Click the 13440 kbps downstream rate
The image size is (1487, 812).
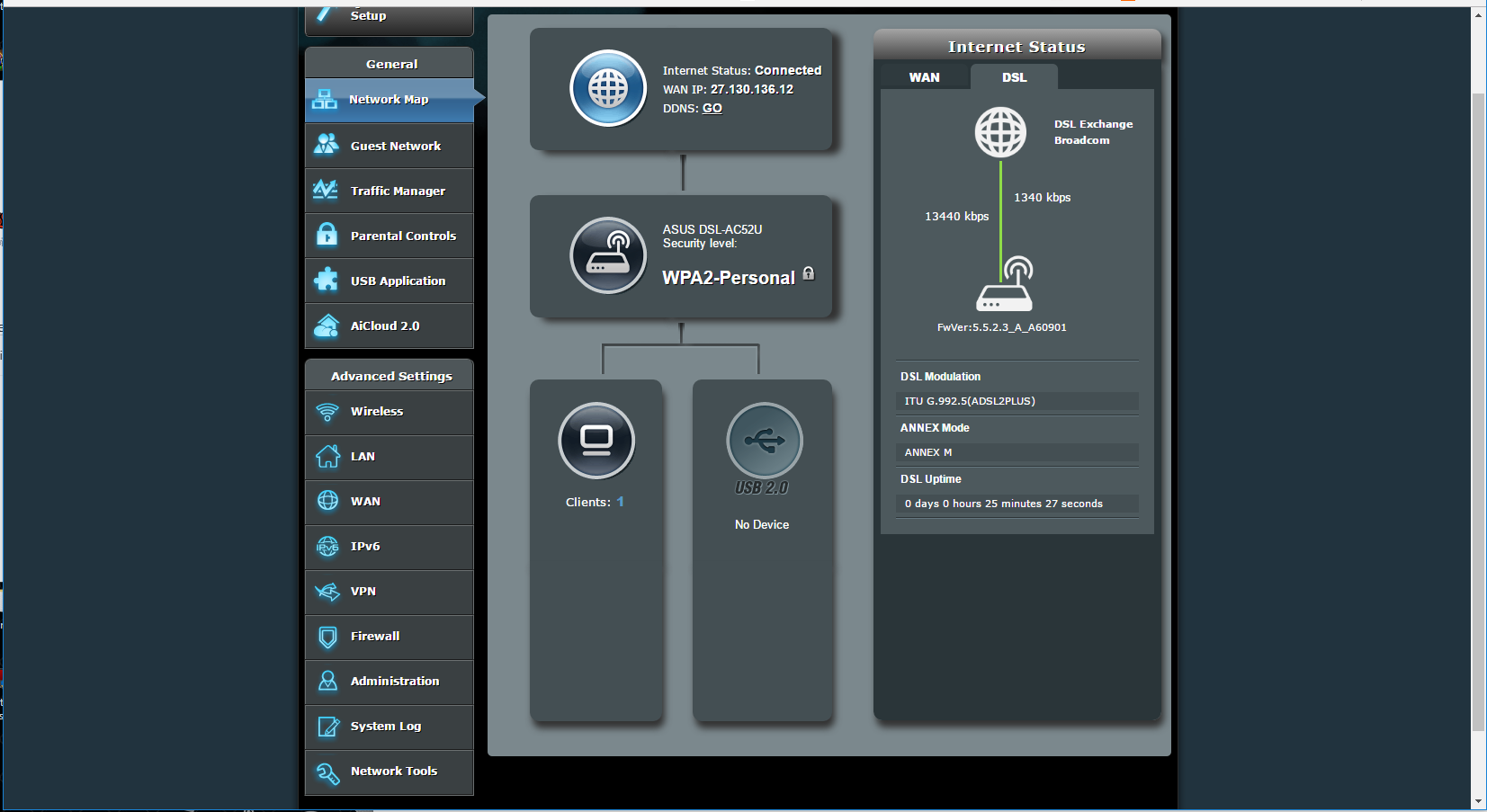coord(957,217)
